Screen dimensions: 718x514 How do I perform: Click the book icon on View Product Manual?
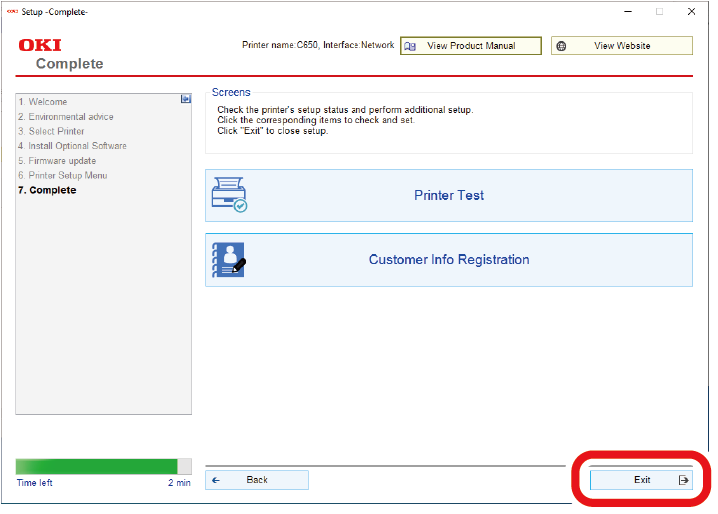coord(410,46)
